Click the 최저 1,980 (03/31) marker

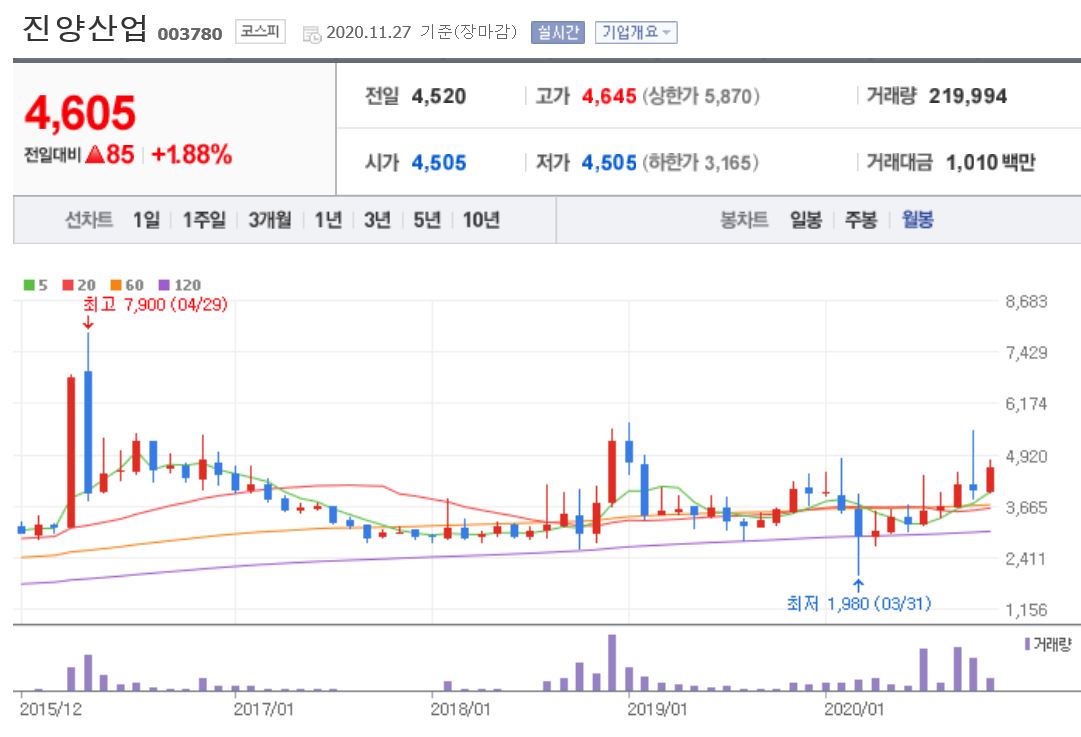click(x=859, y=604)
